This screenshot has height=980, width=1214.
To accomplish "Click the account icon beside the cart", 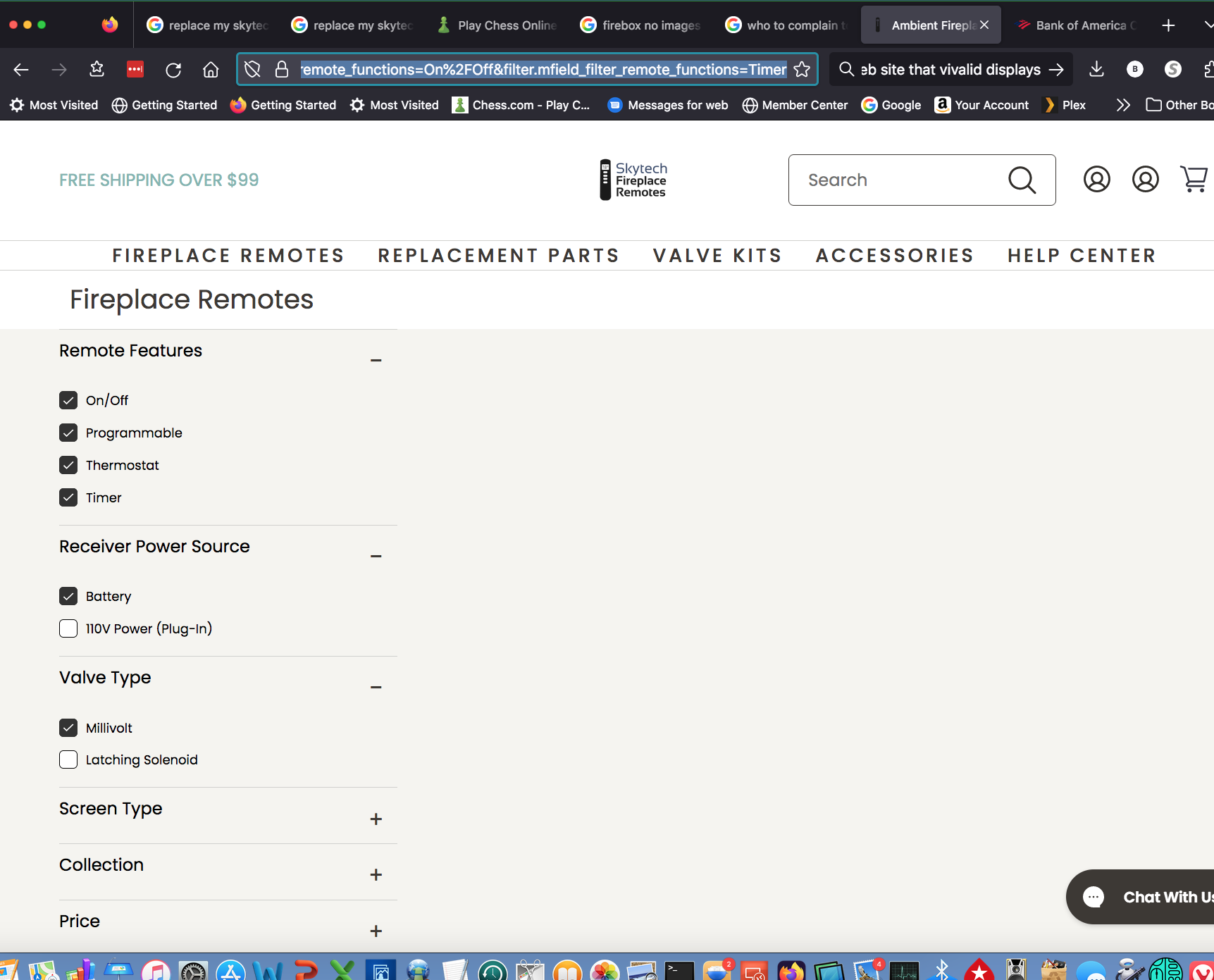I will click(1146, 179).
